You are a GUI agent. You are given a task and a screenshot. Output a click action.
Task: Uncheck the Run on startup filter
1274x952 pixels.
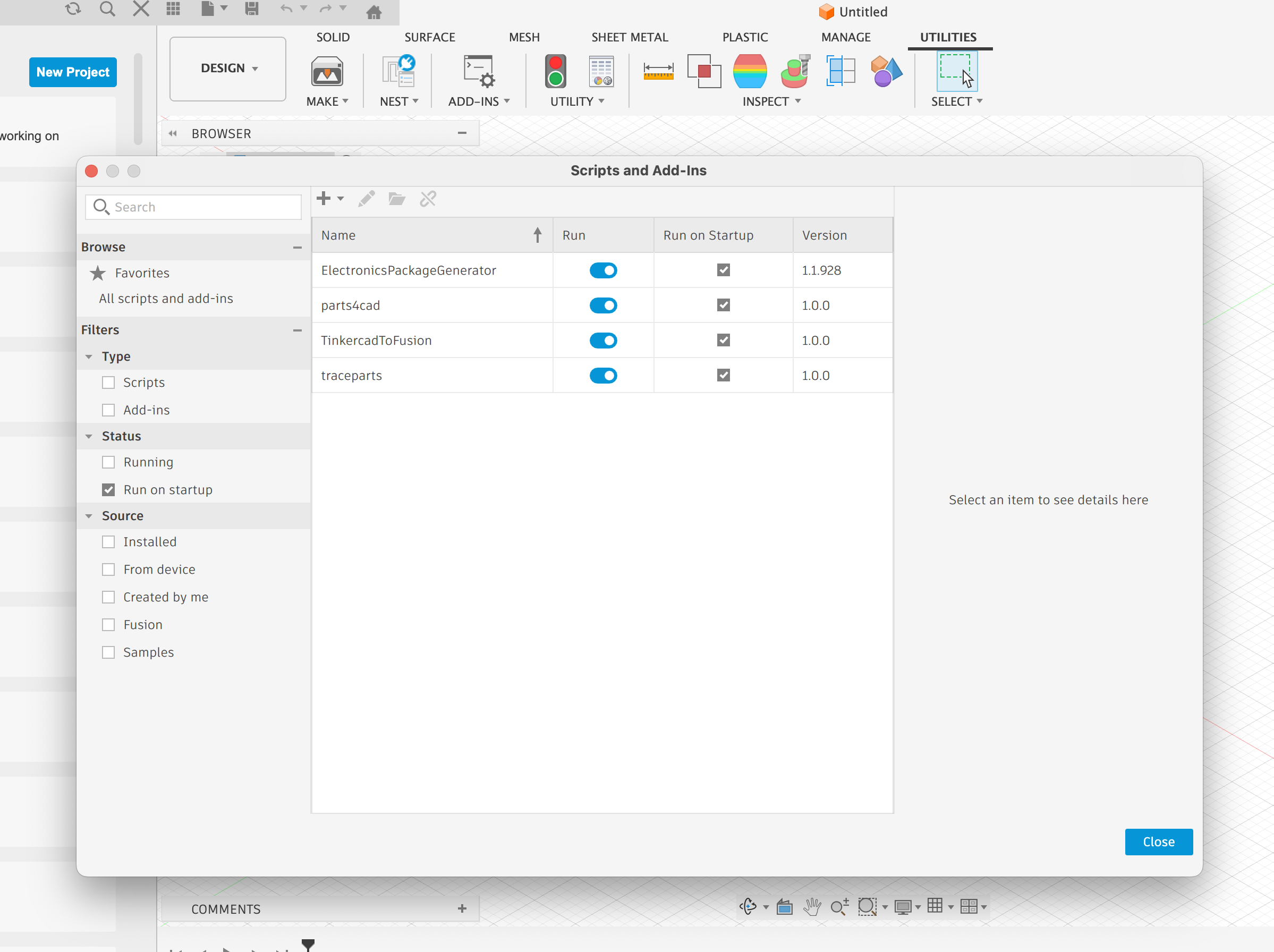108,489
